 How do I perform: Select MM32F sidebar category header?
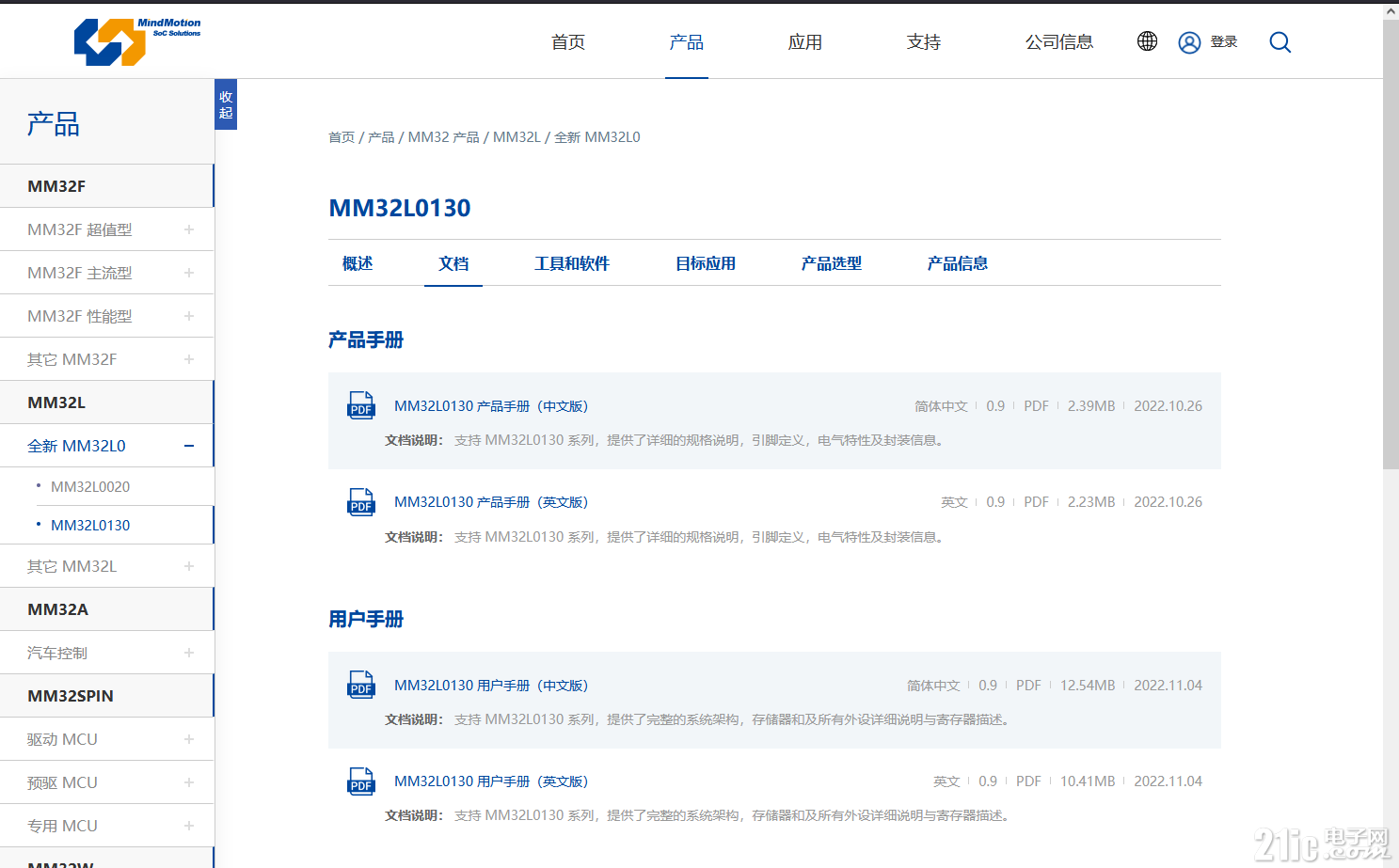click(x=106, y=186)
